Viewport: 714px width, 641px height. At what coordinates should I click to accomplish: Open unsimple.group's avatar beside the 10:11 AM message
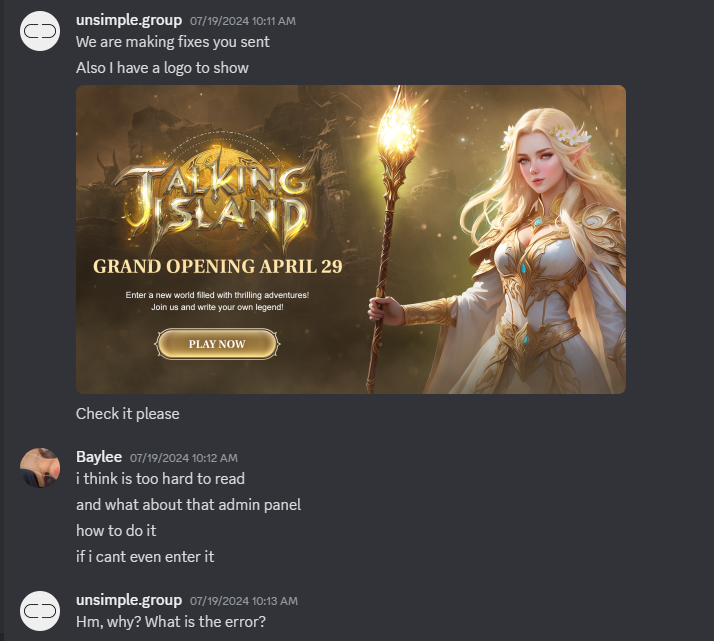pyautogui.click(x=40, y=31)
